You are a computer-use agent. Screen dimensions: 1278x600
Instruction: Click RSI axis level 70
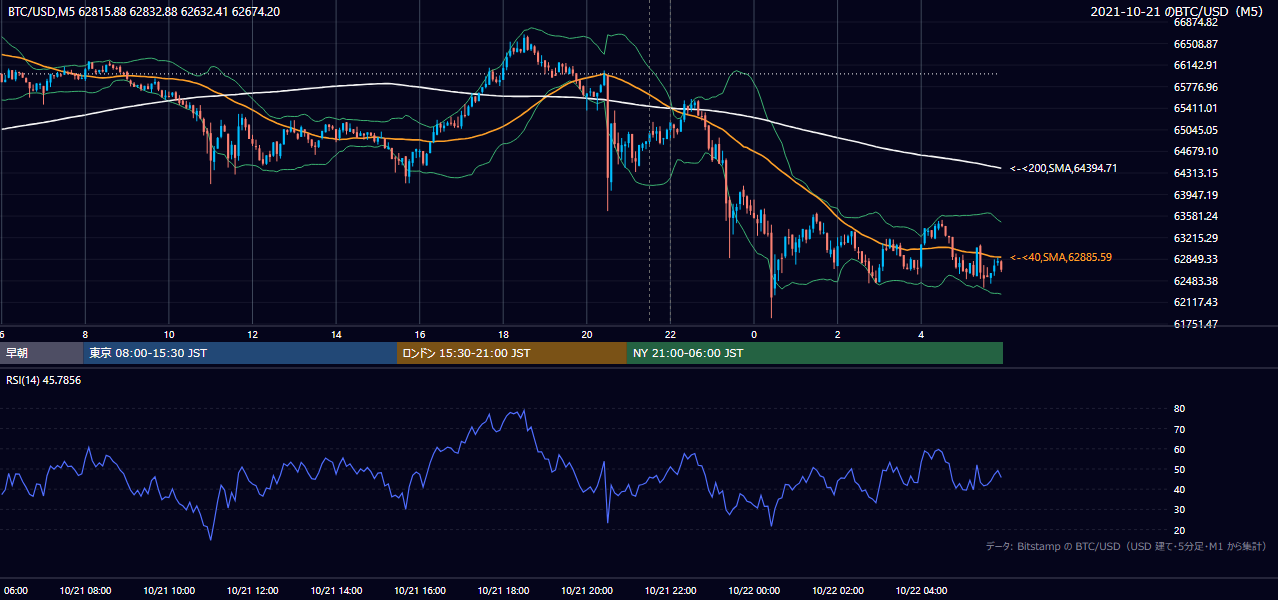click(x=1179, y=429)
